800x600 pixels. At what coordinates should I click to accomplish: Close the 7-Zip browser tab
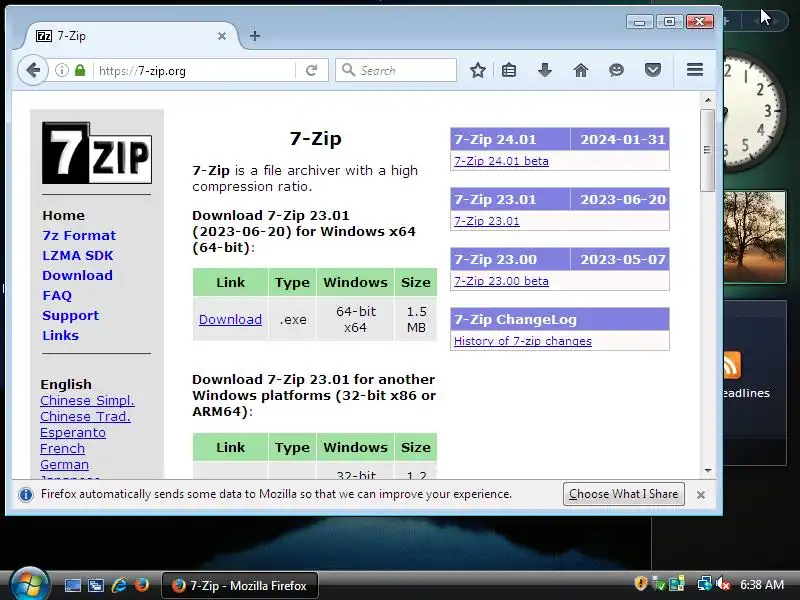pos(221,36)
